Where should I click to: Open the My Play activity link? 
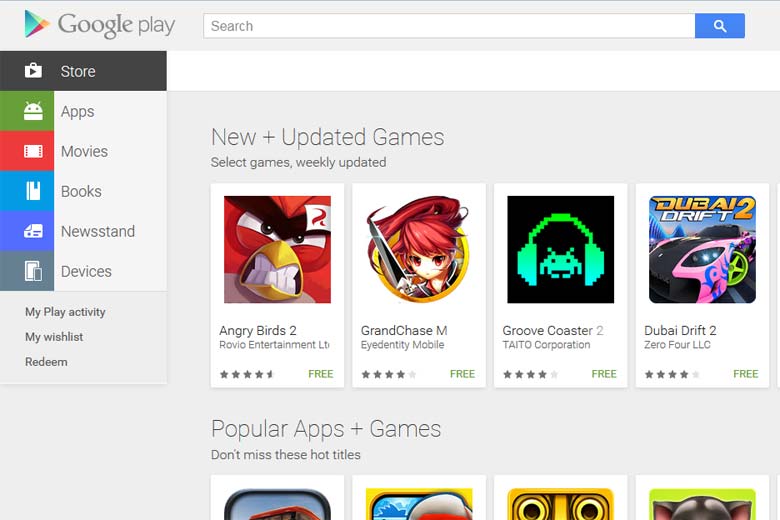65,312
